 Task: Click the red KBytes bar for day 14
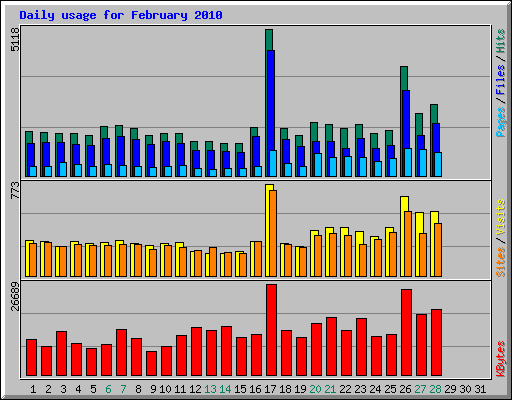[226, 351]
